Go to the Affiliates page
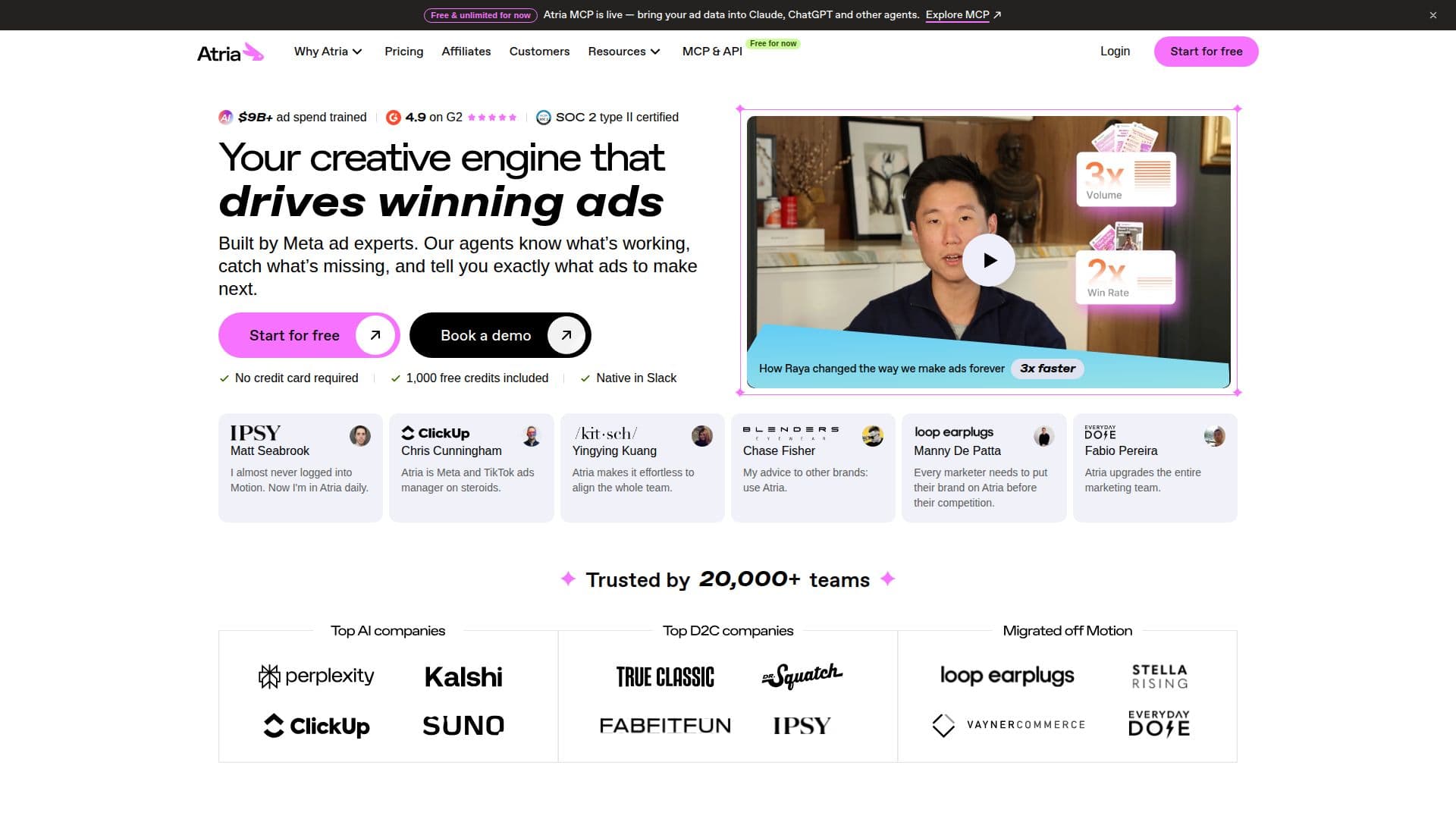This screenshot has height=819, width=1456. point(466,52)
